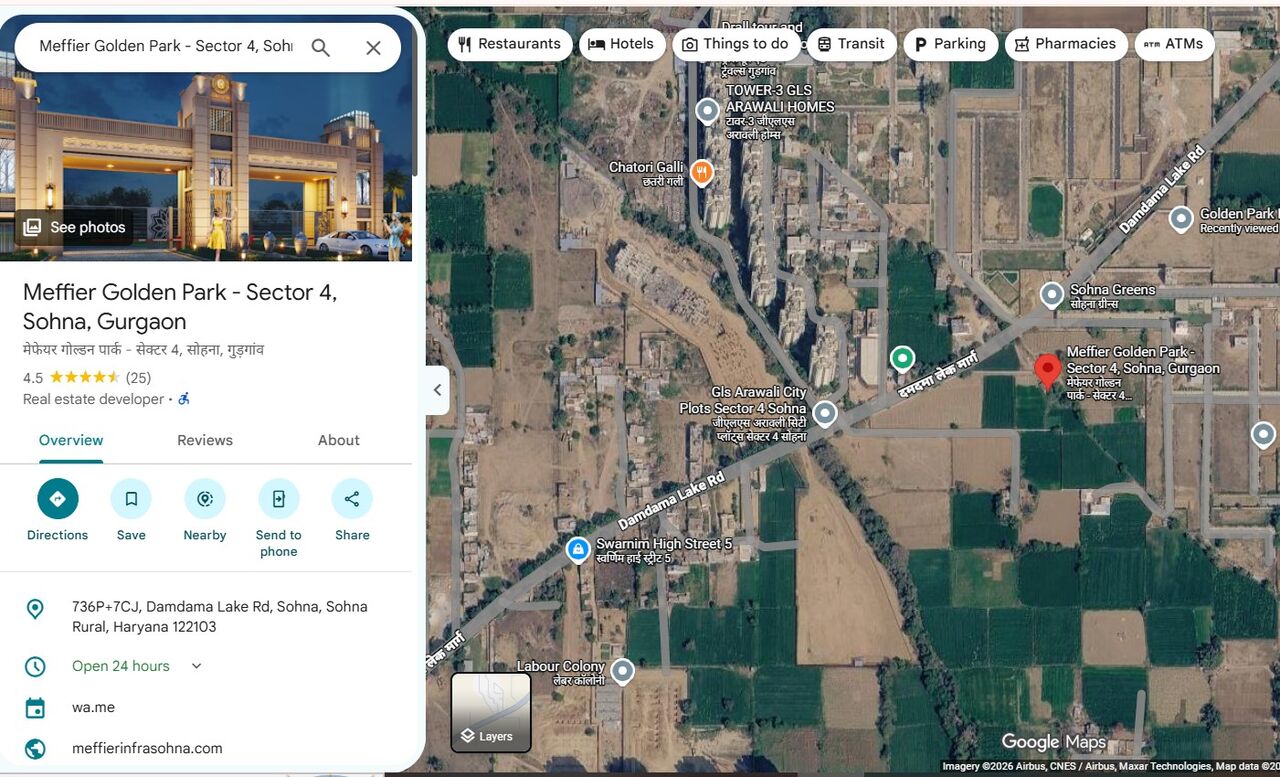Switch to the About tab
This screenshot has height=777, width=1280.
coord(339,440)
